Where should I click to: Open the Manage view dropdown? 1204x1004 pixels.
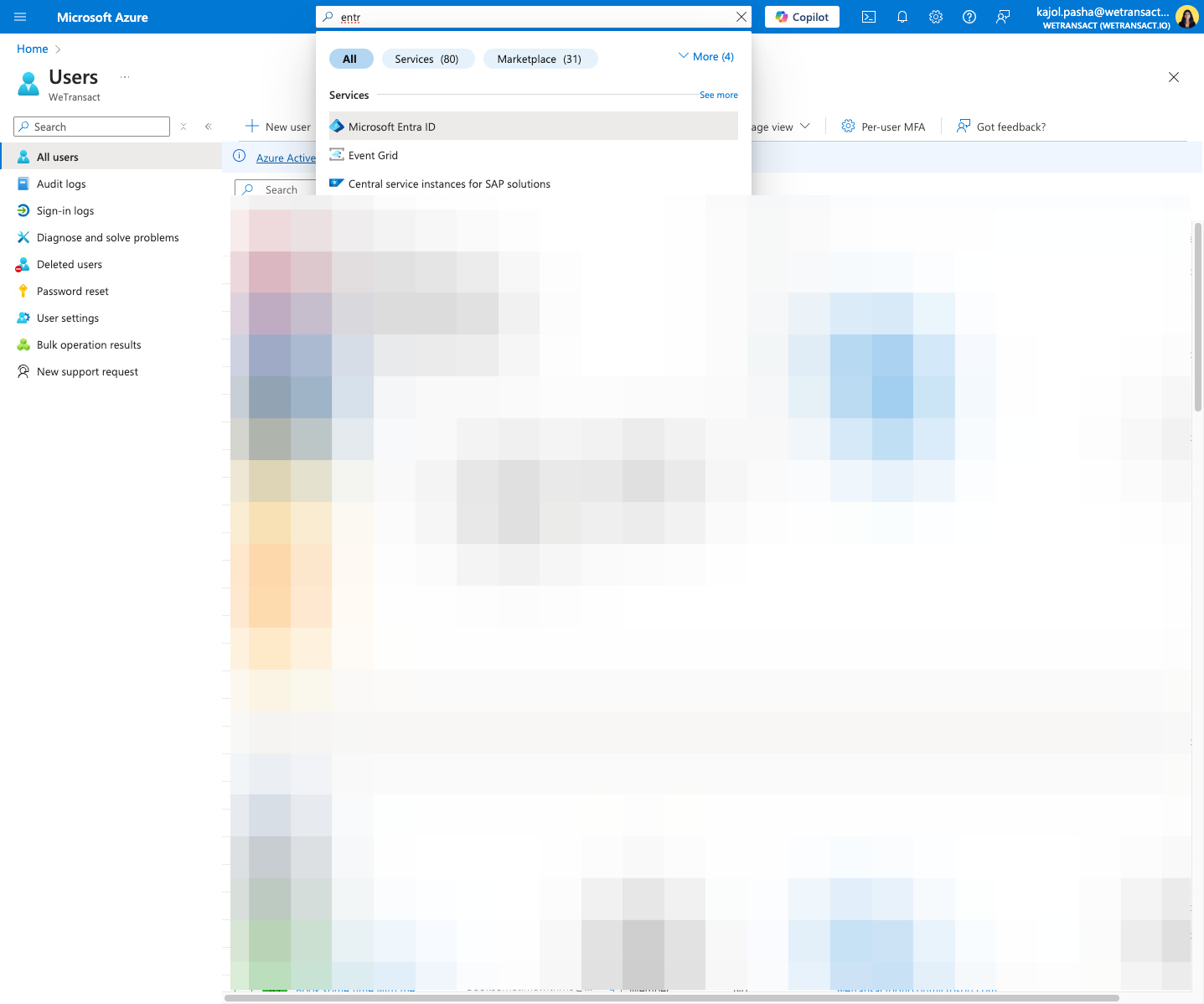pos(781,127)
